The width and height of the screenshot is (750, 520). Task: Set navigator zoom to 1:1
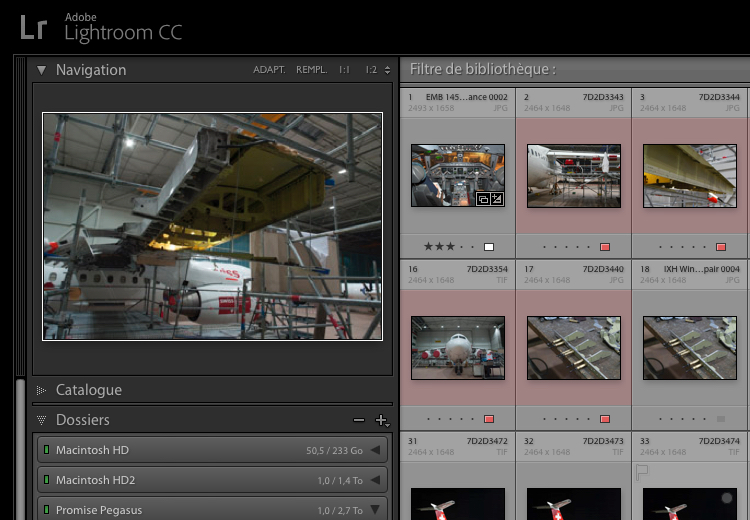click(344, 70)
